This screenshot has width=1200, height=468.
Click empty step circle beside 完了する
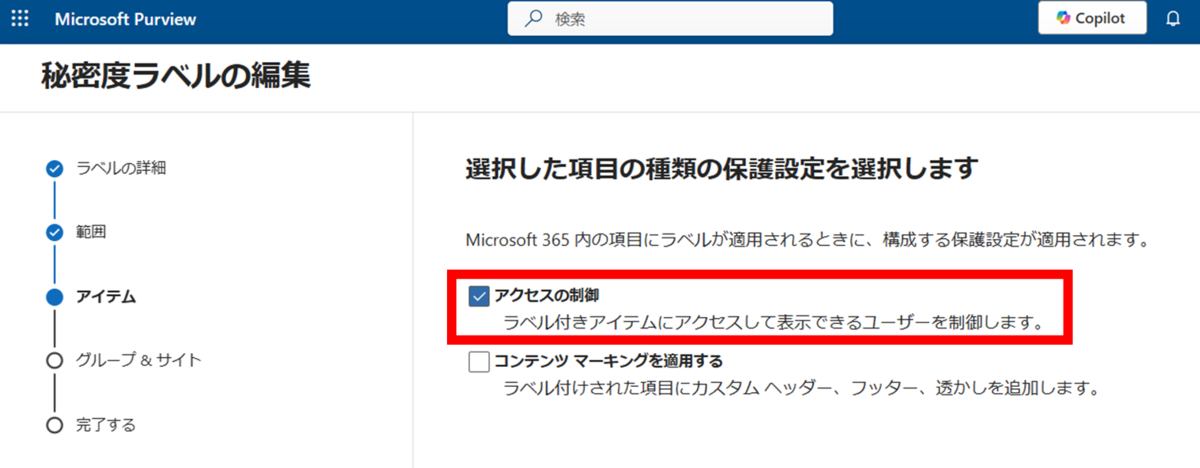(55, 425)
